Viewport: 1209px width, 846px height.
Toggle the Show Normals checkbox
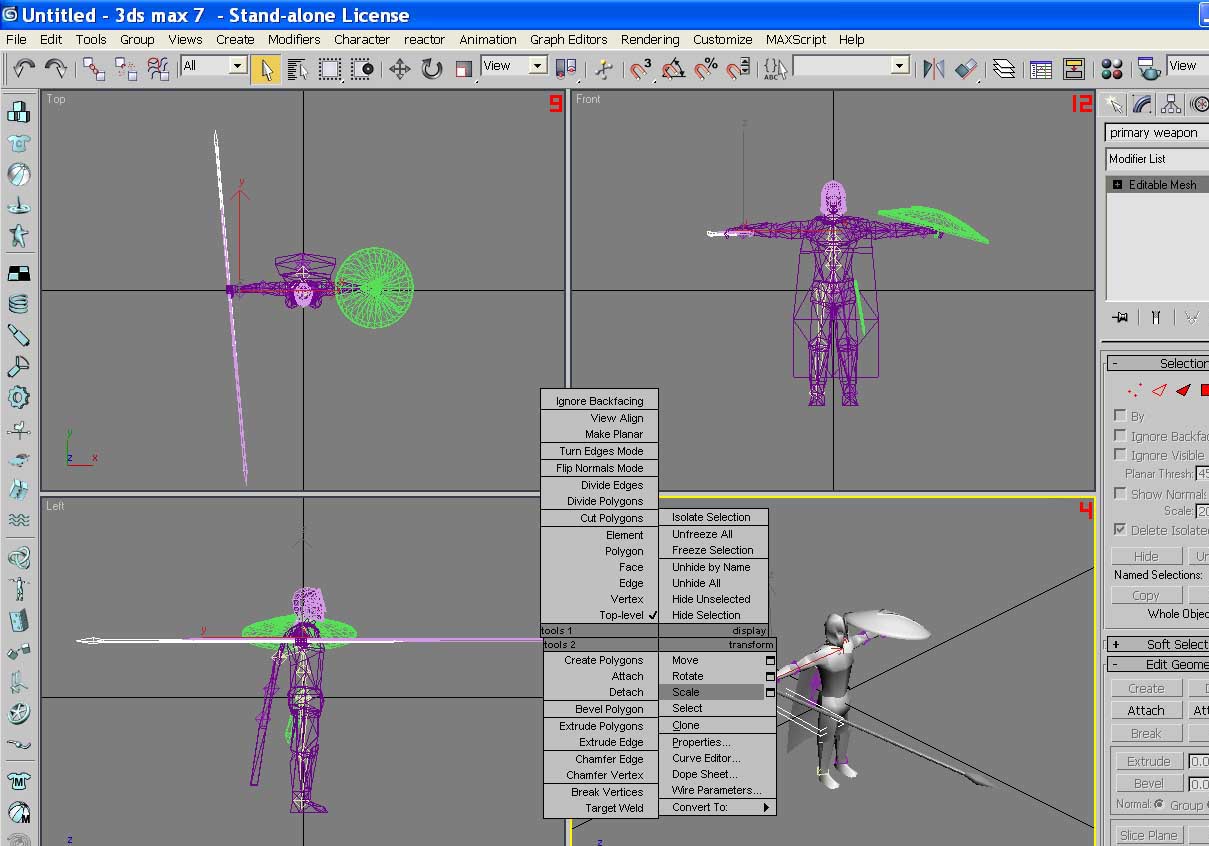coord(1120,494)
